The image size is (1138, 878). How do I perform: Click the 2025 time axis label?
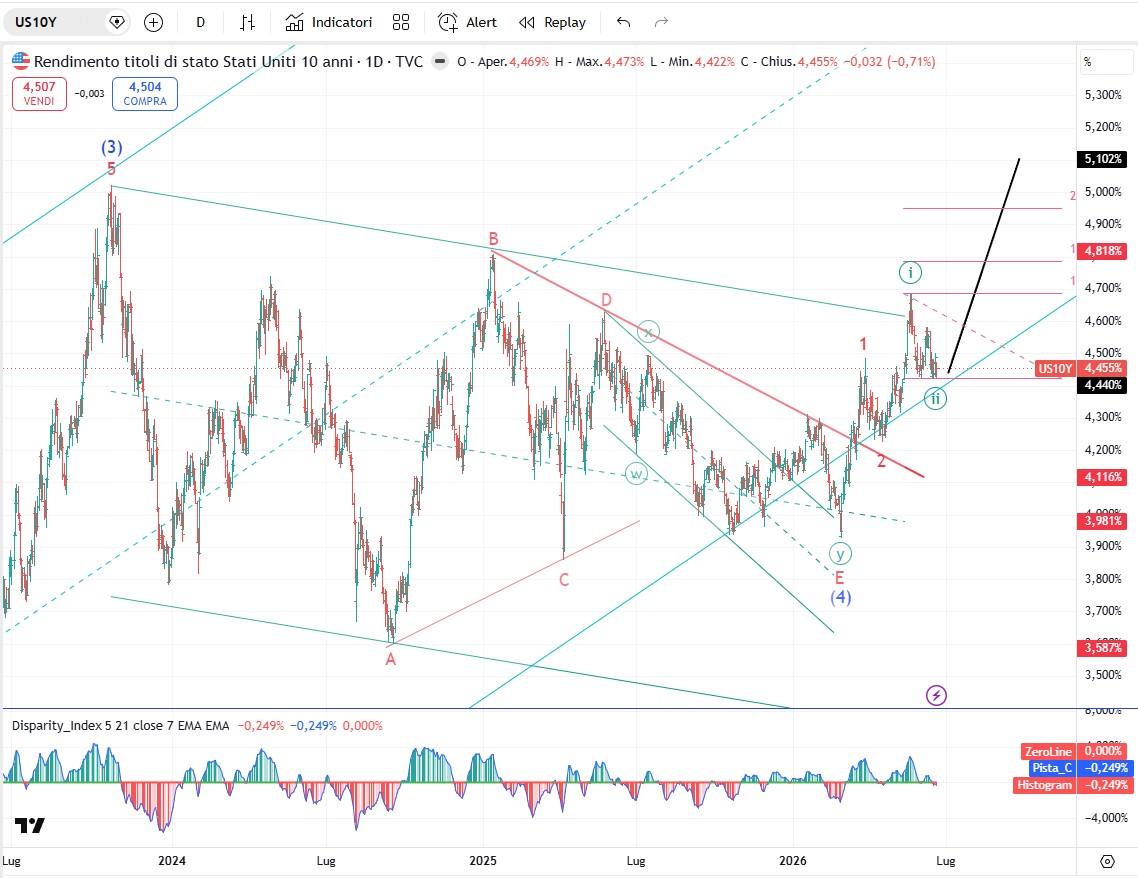click(483, 861)
